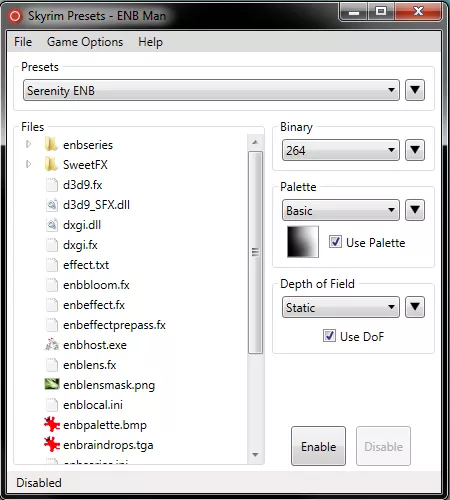Maximize the ENB Man window
The width and height of the screenshot is (450, 500).
[x=381, y=12]
